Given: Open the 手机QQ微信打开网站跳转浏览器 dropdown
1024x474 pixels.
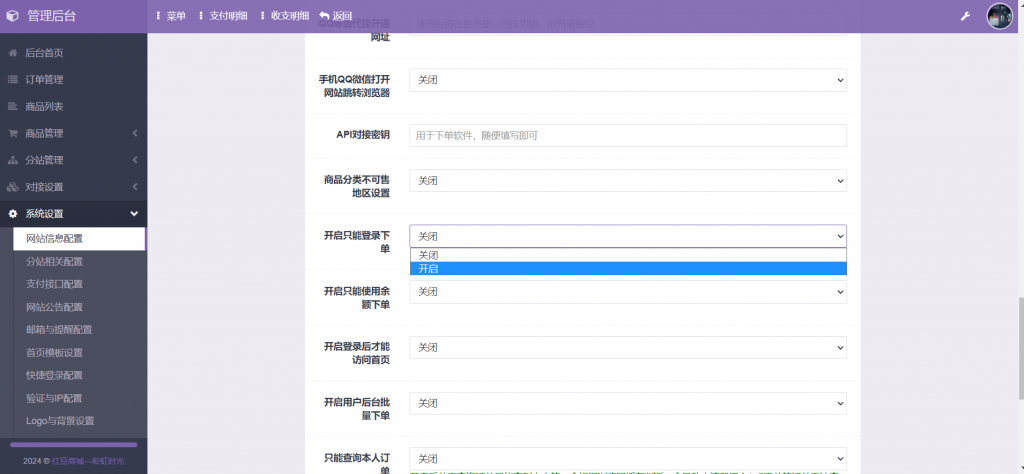Looking at the screenshot, I should coord(628,80).
